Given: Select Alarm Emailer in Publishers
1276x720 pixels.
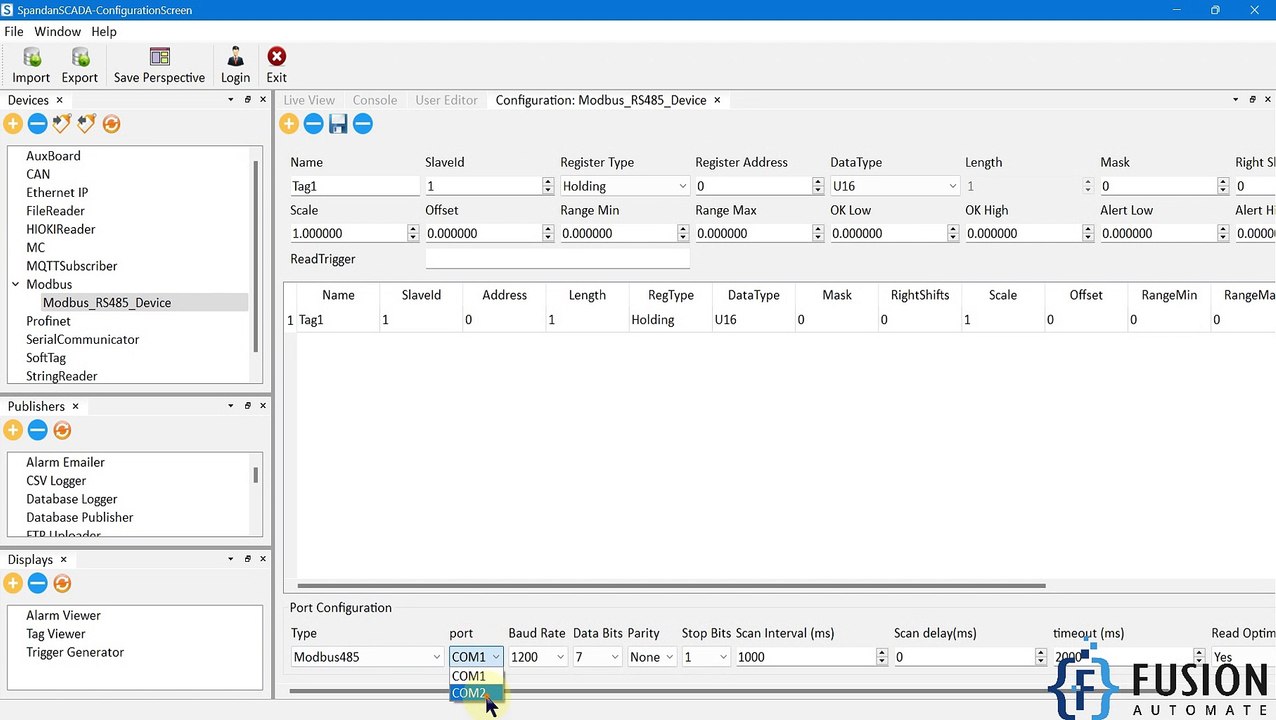Looking at the screenshot, I should (65, 462).
